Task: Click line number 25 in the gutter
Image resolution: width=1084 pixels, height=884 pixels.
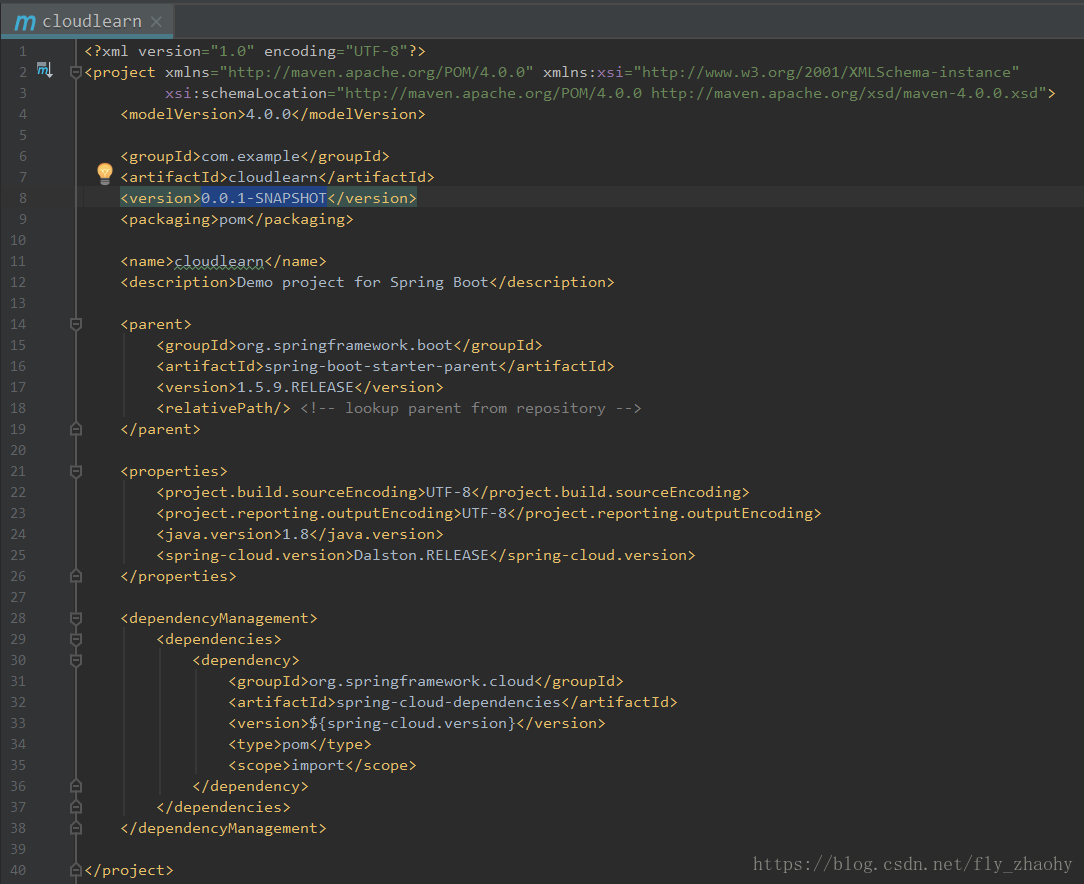Action: [x=18, y=555]
